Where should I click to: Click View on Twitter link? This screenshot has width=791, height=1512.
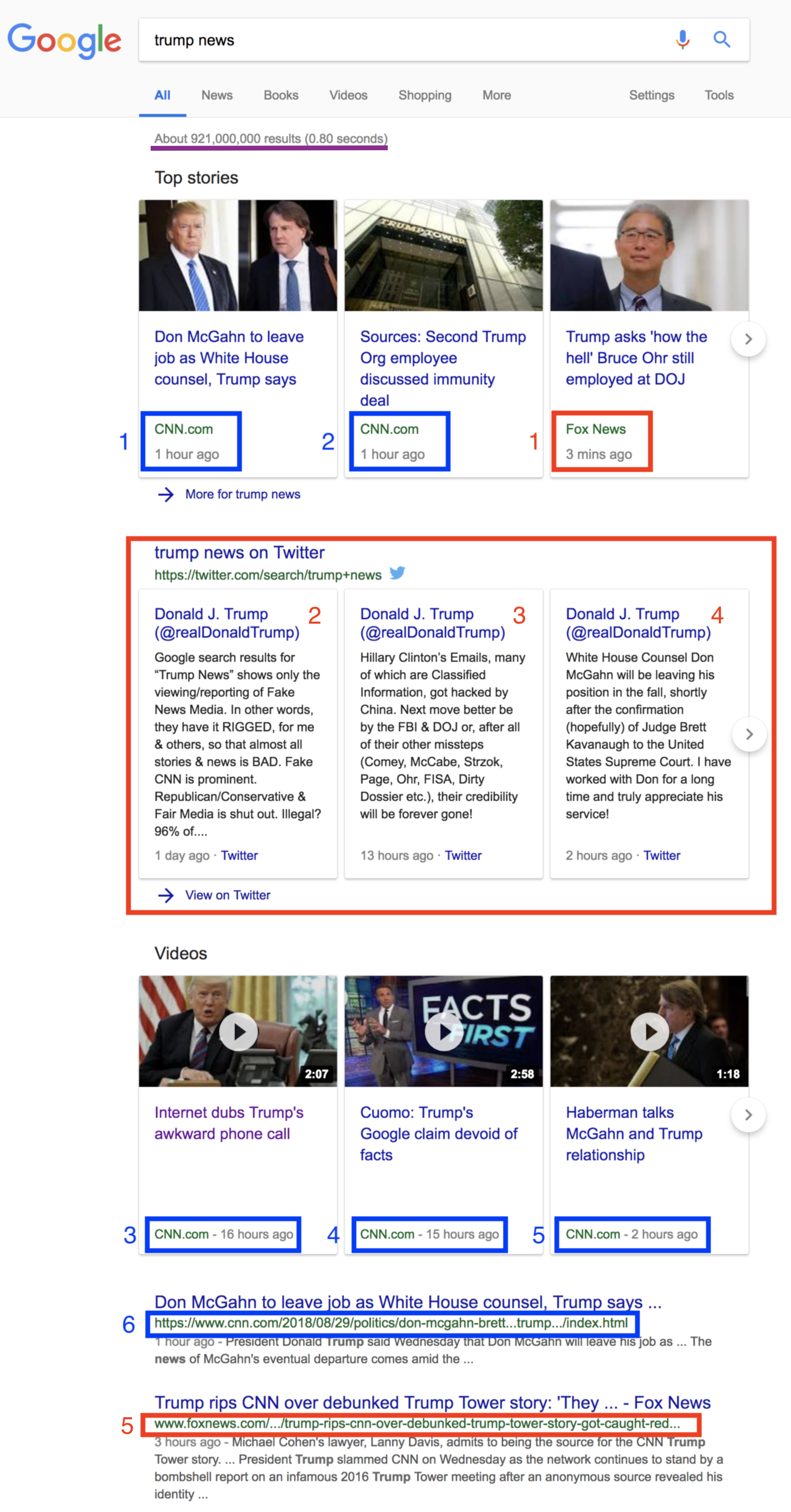[x=227, y=895]
